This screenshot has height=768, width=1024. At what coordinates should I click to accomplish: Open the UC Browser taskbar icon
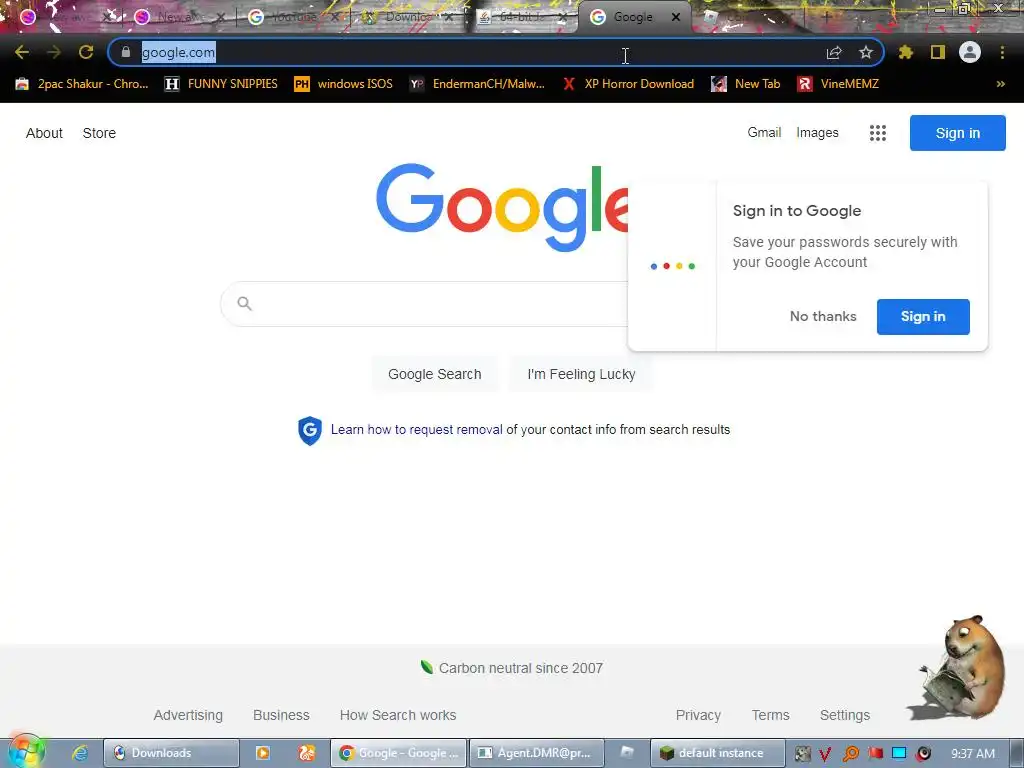click(306, 753)
